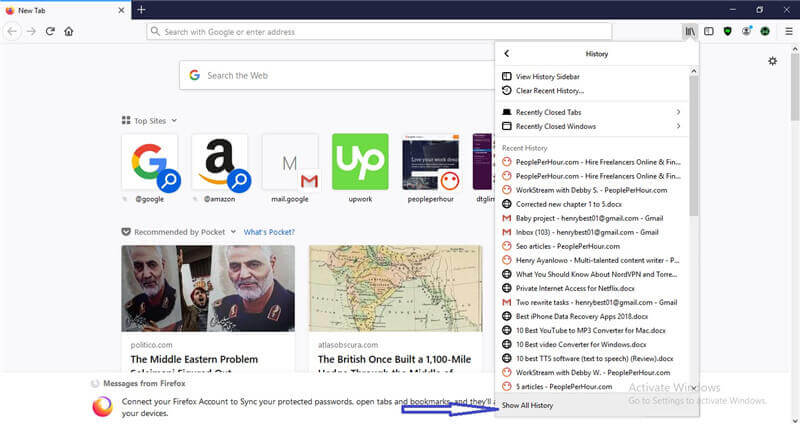
Task: Choose Clear Recent History option
Action: click(x=549, y=91)
